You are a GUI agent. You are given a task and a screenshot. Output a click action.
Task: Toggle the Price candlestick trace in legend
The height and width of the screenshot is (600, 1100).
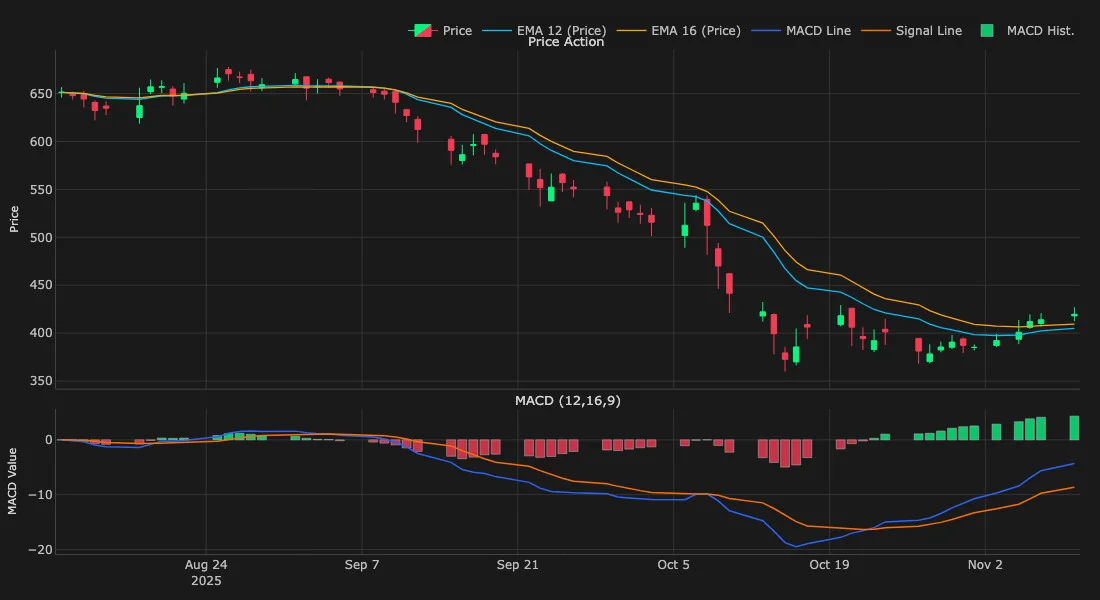click(440, 31)
